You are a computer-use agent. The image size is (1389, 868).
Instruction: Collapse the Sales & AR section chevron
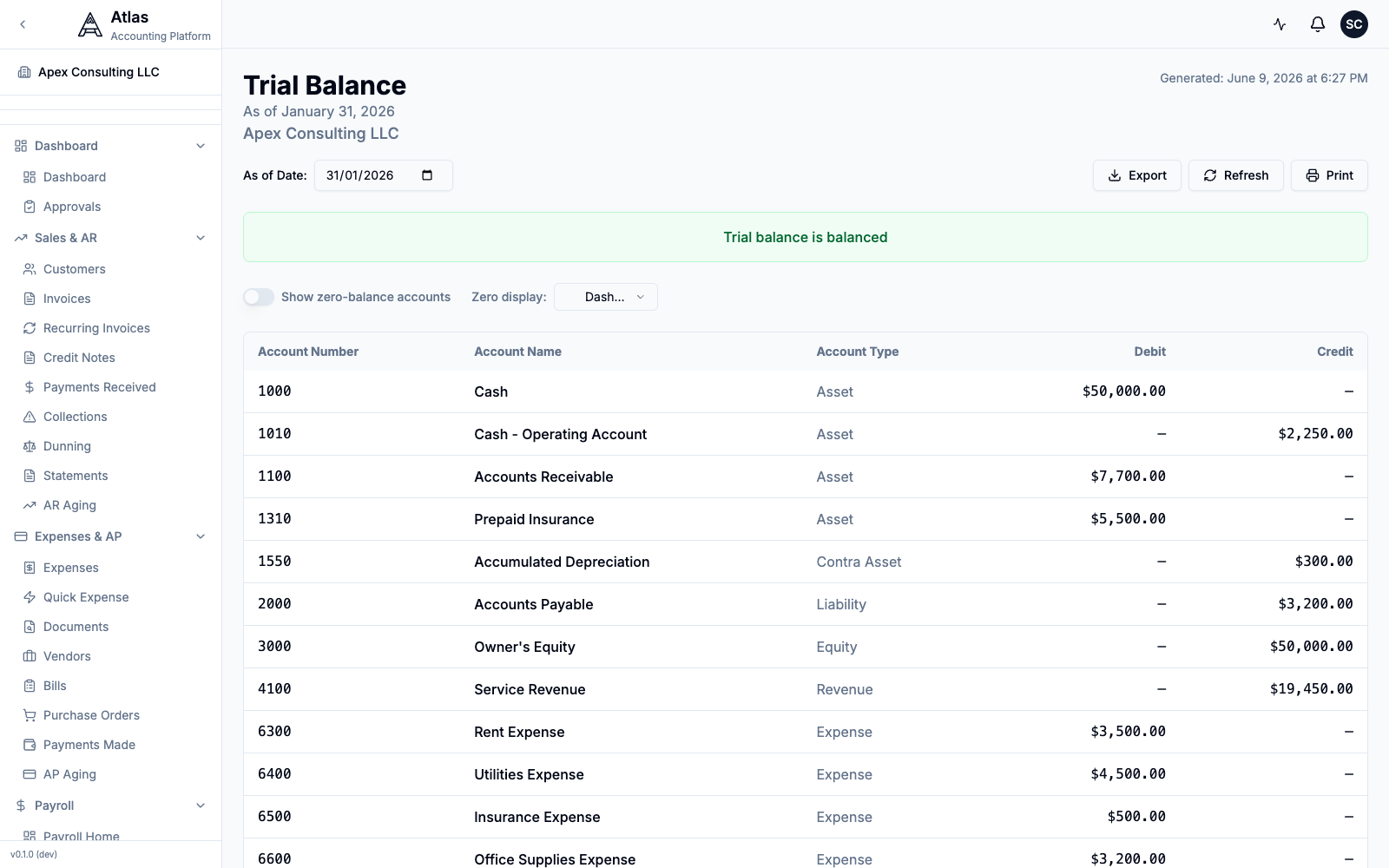tap(201, 238)
